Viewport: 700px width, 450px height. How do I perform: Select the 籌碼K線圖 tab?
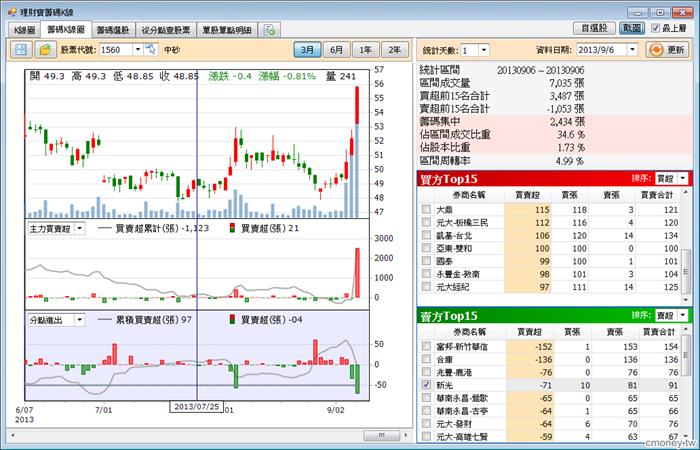click(66, 29)
